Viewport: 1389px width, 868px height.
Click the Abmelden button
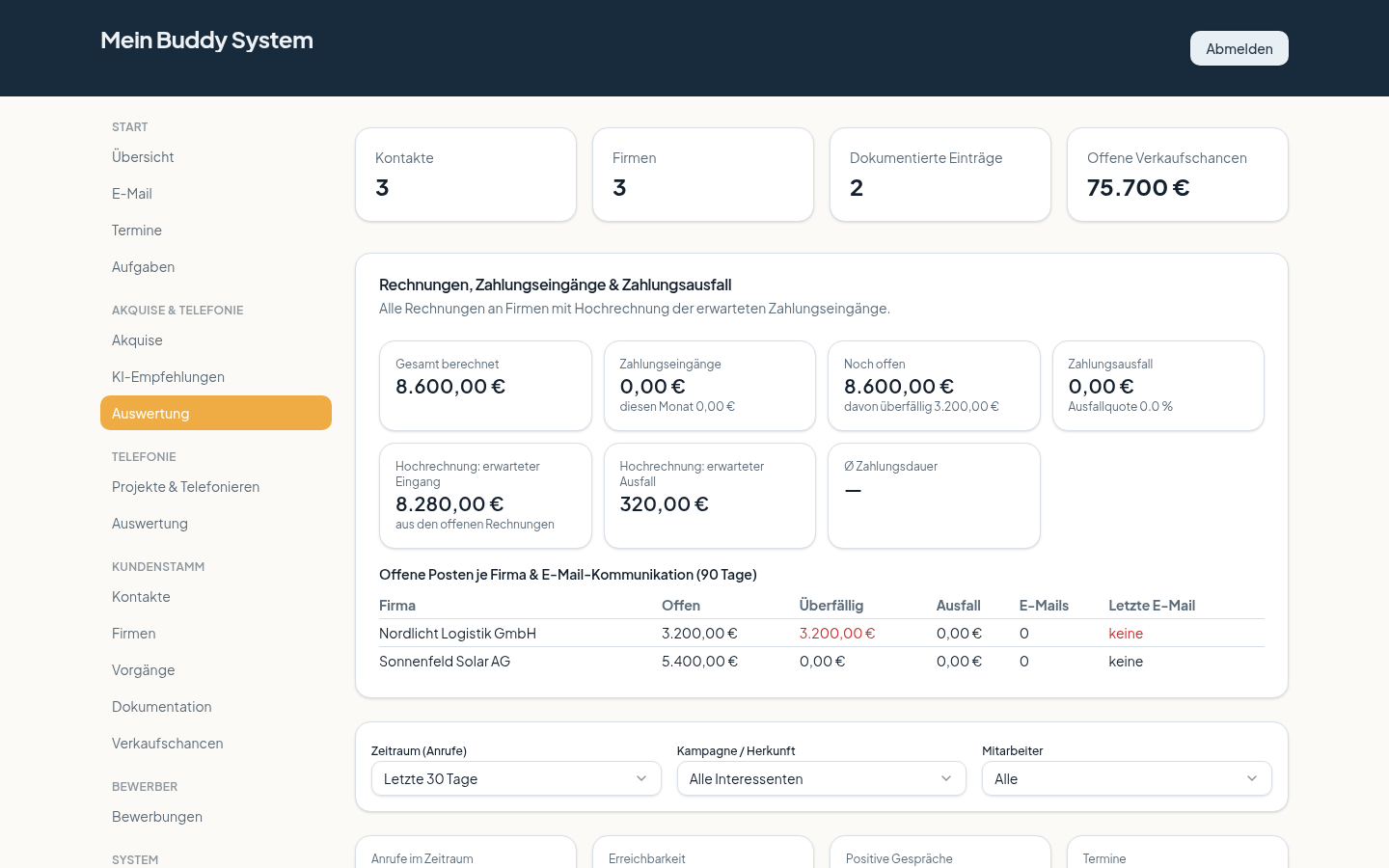coord(1239,48)
